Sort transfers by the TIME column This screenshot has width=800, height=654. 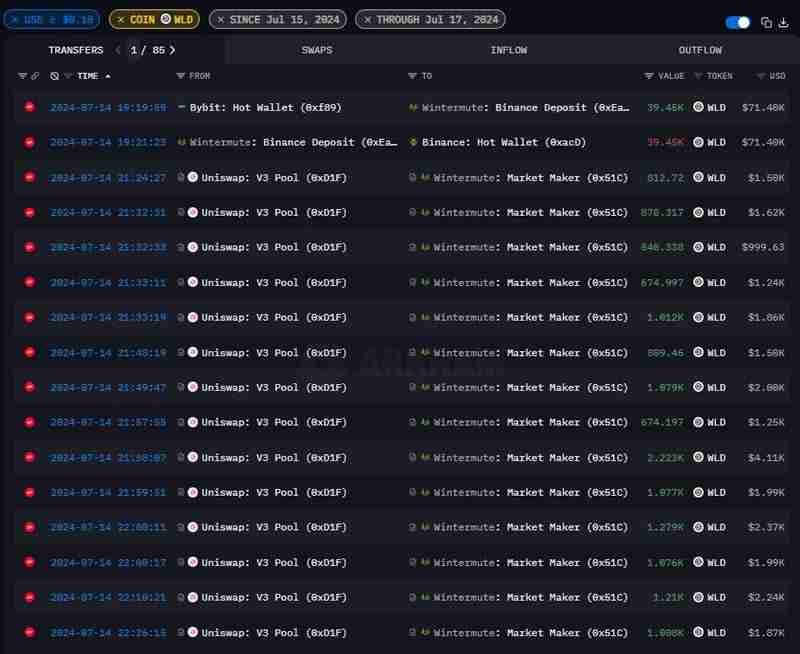(88, 76)
